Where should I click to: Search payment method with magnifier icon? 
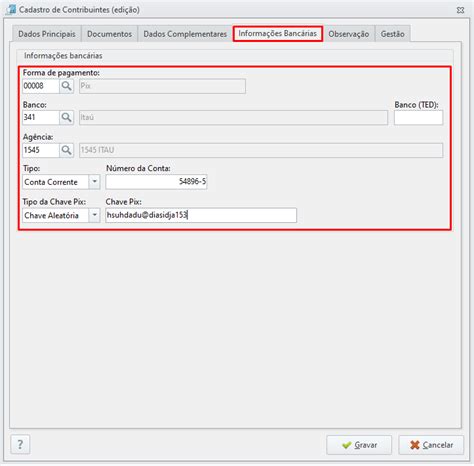click(66, 86)
